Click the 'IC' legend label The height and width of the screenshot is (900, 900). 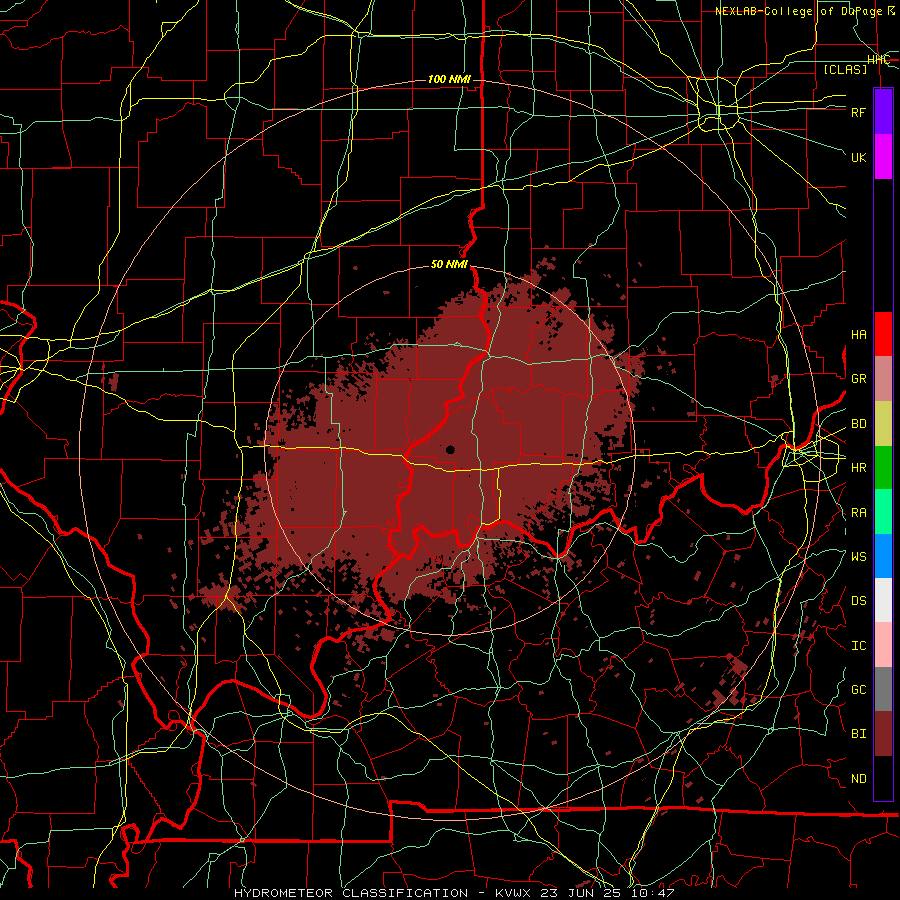(858, 646)
